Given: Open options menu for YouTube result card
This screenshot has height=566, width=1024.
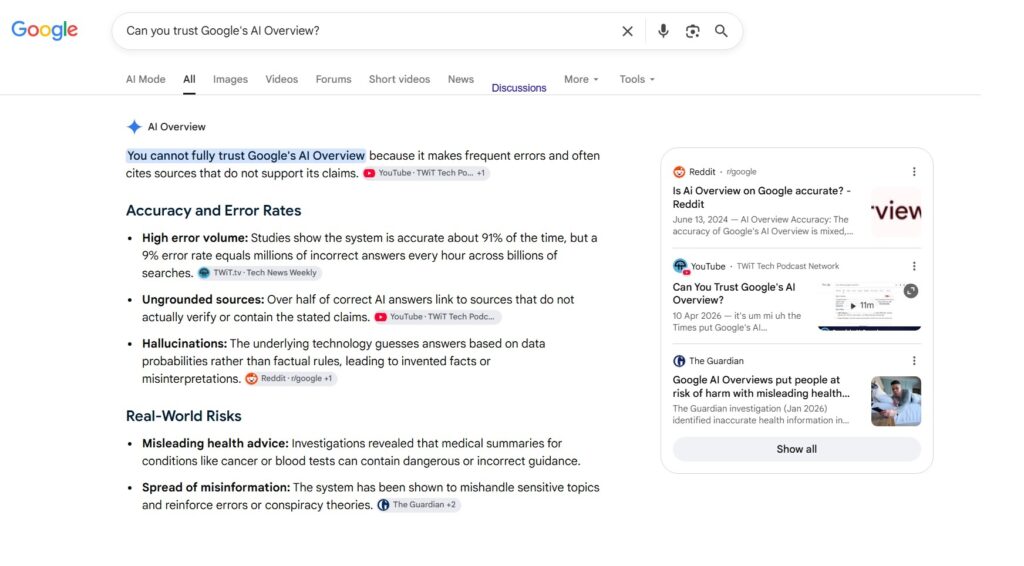Looking at the screenshot, I should 914,266.
